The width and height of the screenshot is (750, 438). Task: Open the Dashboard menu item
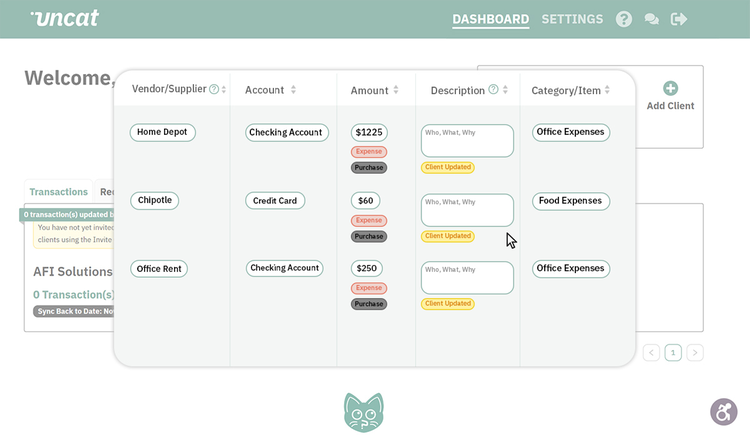click(x=491, y=19)
